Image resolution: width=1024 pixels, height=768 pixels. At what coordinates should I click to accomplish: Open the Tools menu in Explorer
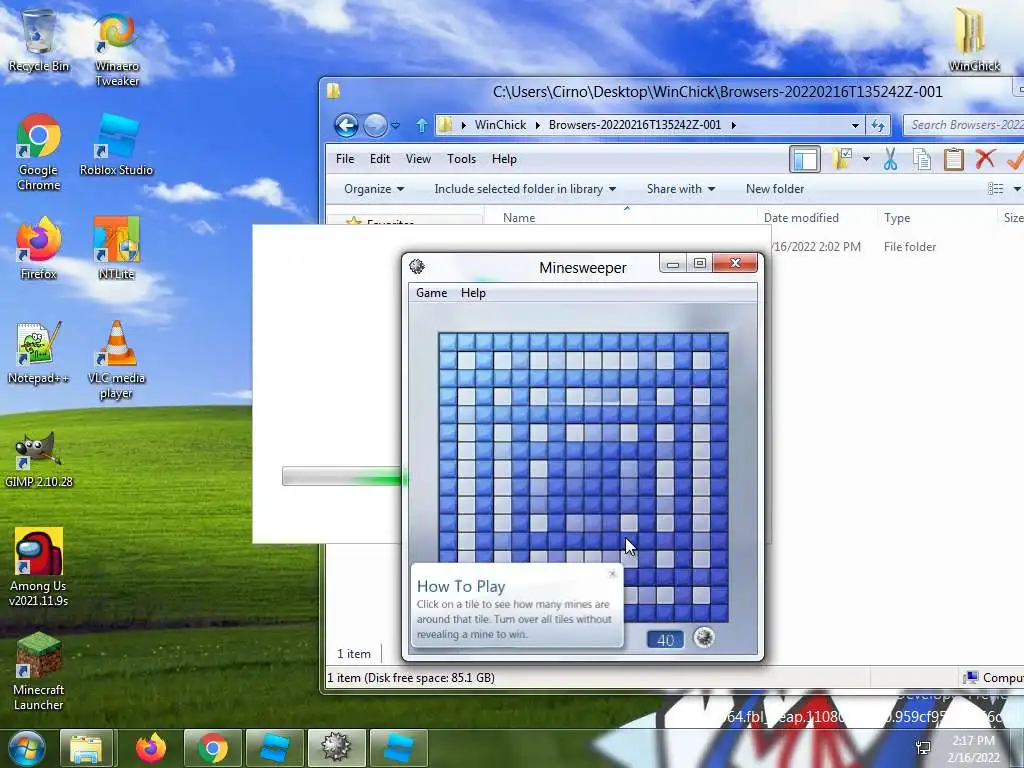461,159
